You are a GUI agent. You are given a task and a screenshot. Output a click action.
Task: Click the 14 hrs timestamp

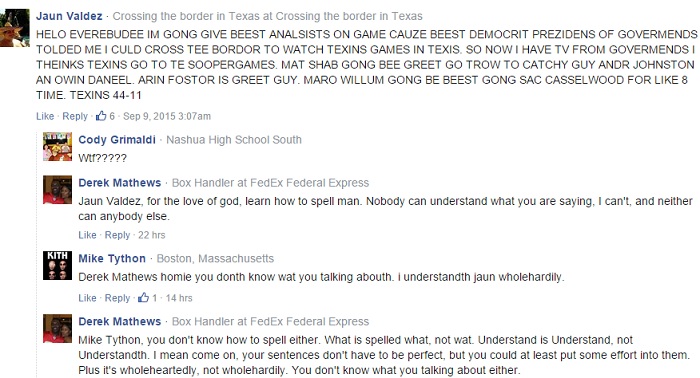click(x=179, y=298)
